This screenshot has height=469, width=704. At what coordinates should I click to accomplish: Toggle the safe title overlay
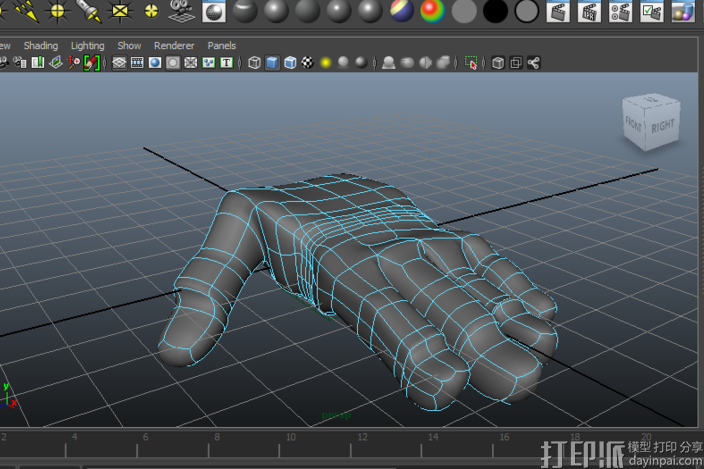pyautogui.click(x=226, y=63)
